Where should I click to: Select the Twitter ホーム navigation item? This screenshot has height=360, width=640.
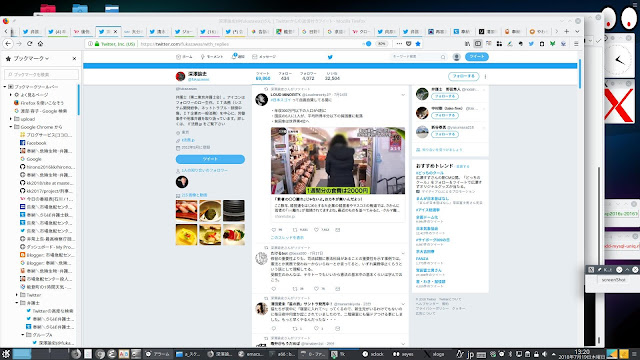(x=184, y=57)
